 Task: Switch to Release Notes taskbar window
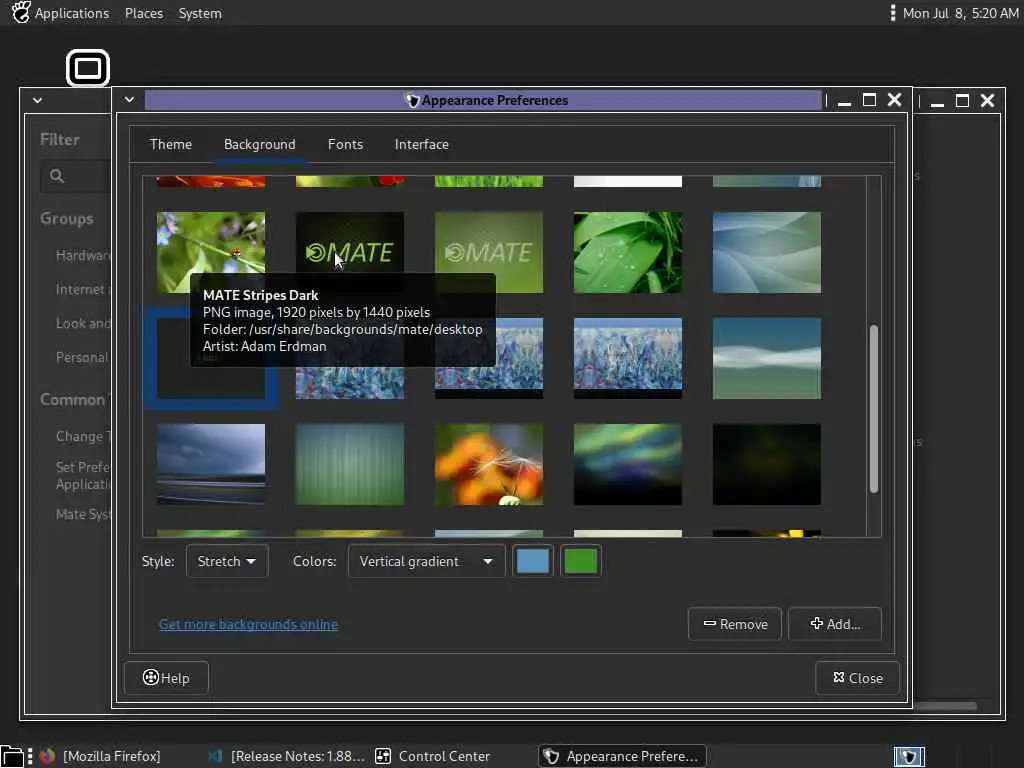point(286,756)
